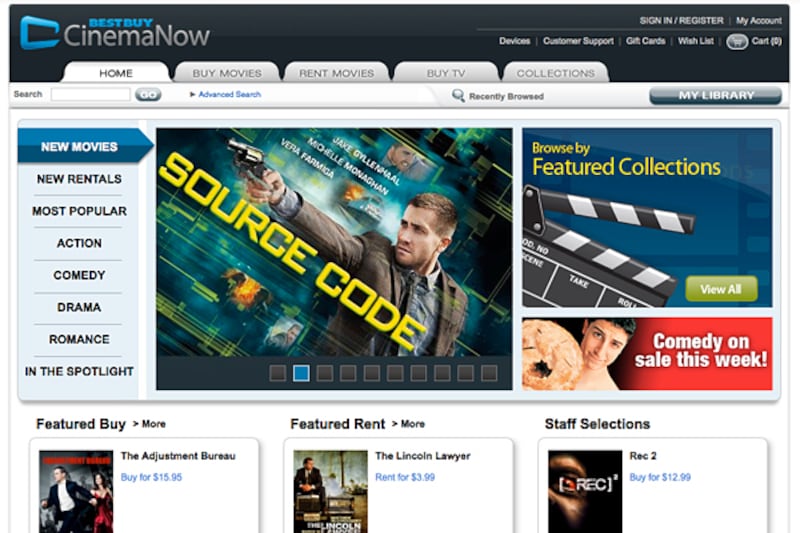800x533 pixels.
Task: Select New Rentals in the sidebar
Action: tap(79, 179)
